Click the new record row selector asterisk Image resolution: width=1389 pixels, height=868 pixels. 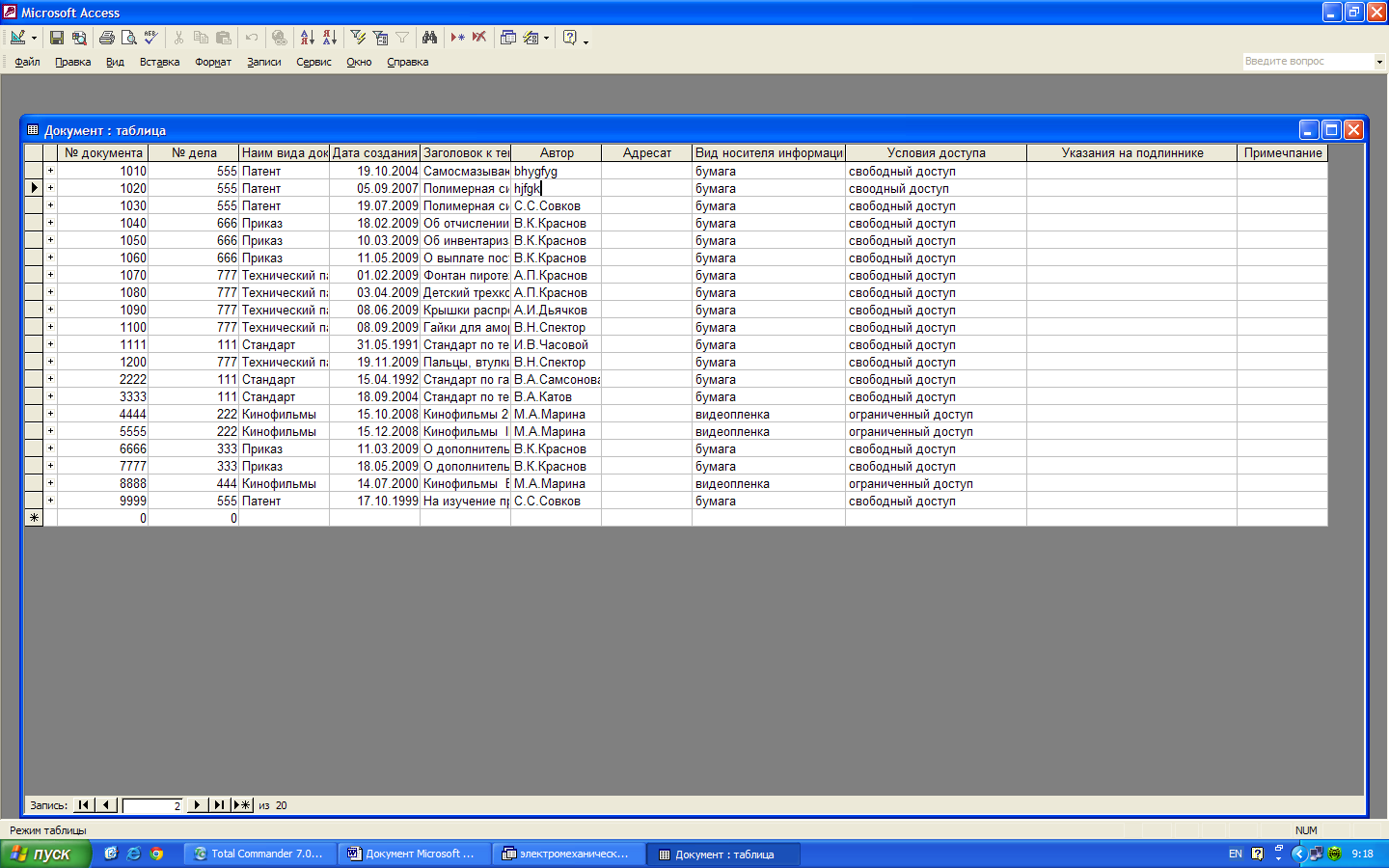point(34,518)
